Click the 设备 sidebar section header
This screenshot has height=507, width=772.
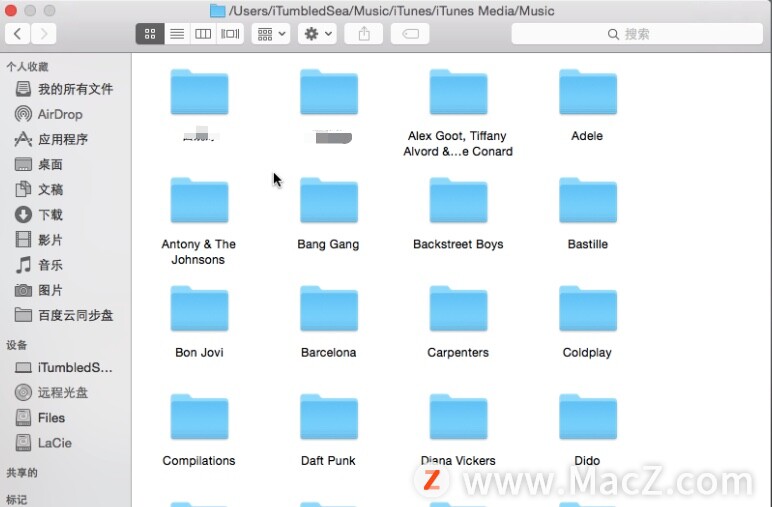17,345
